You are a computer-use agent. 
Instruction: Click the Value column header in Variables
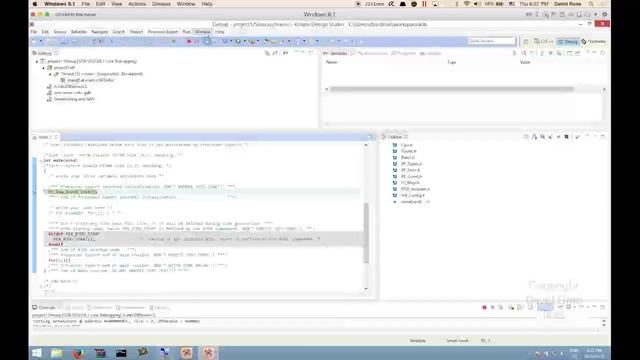(525, 62)
